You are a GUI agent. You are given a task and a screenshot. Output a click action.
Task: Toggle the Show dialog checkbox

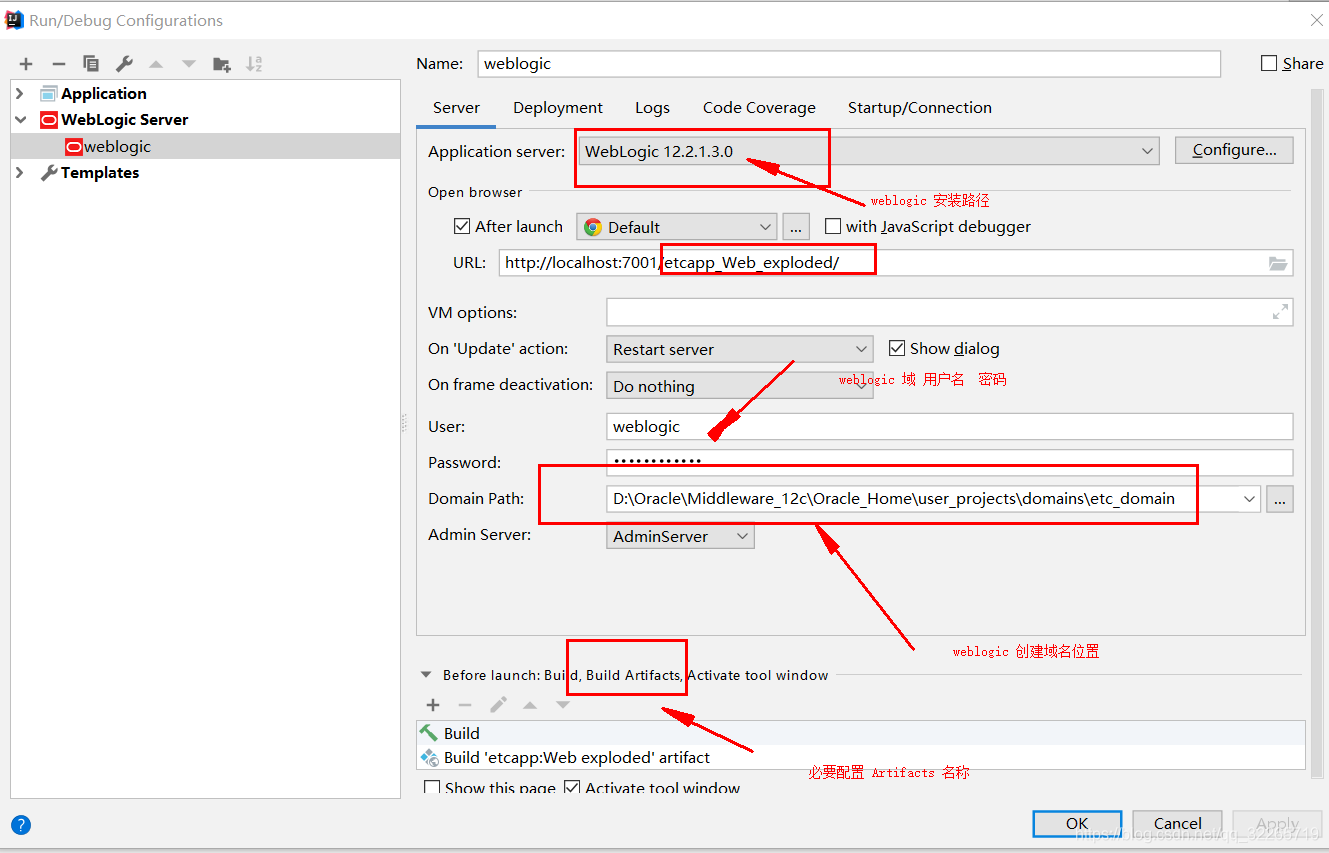pos(897,348)
